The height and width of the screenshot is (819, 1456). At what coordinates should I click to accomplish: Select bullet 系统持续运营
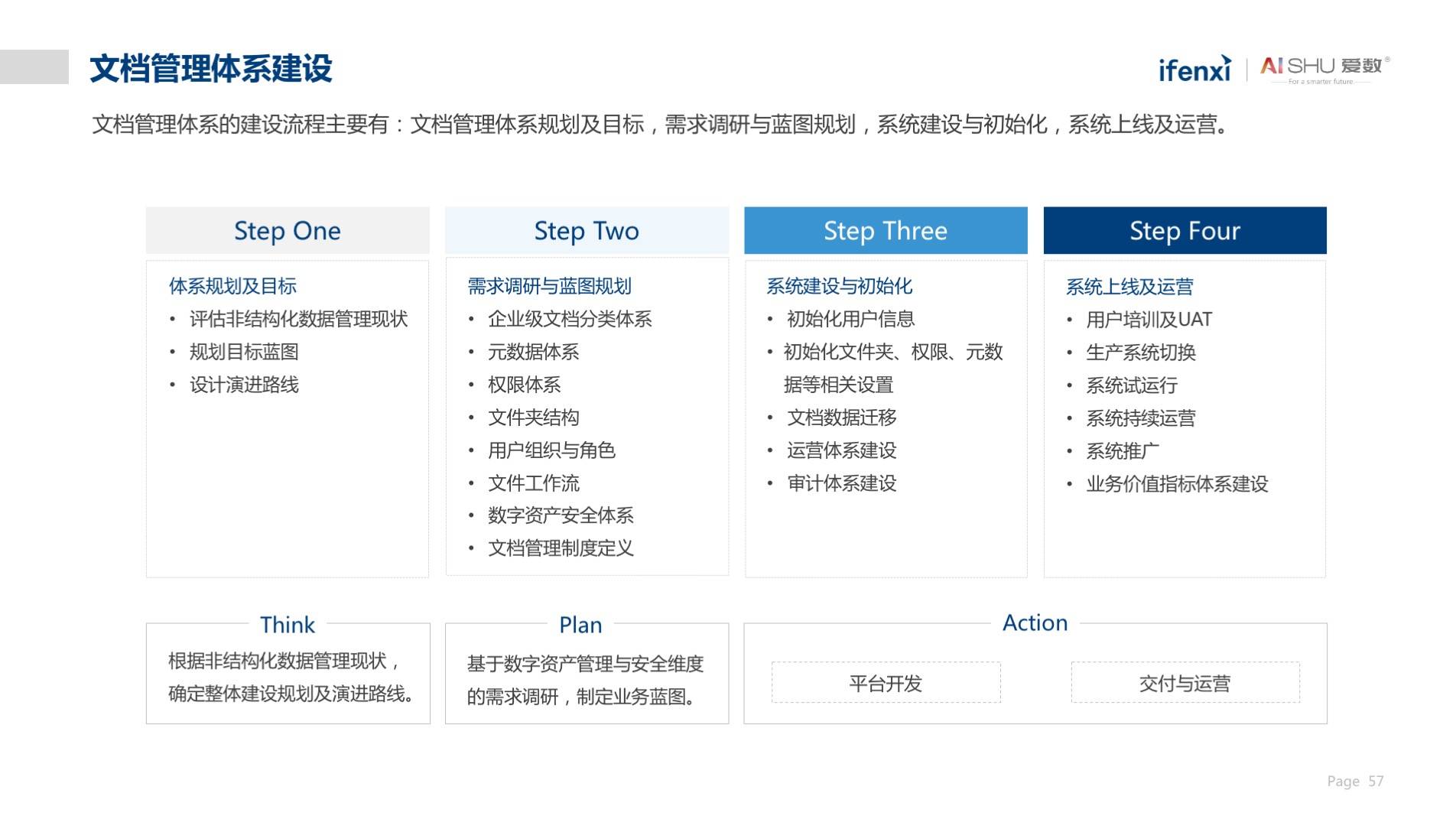click(1140, 418)
